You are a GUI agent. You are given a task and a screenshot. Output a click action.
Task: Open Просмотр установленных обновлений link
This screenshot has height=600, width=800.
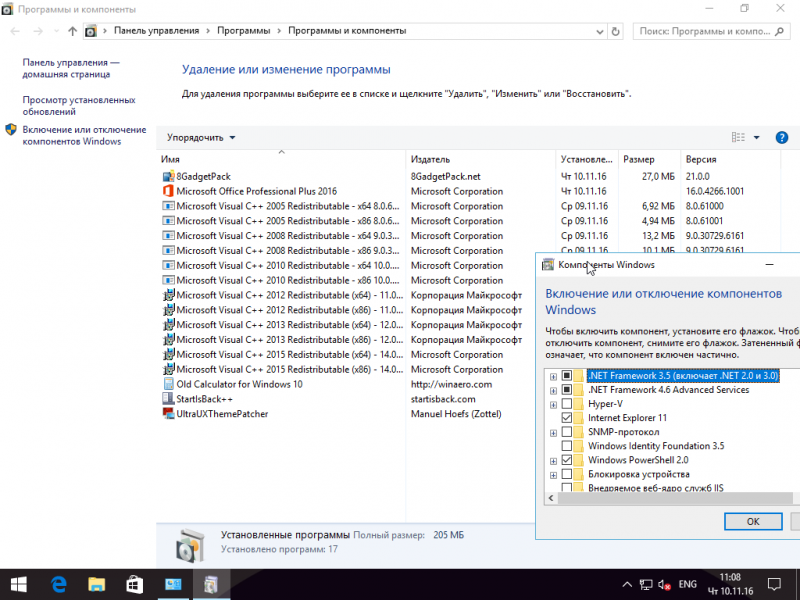coord(79,106)
